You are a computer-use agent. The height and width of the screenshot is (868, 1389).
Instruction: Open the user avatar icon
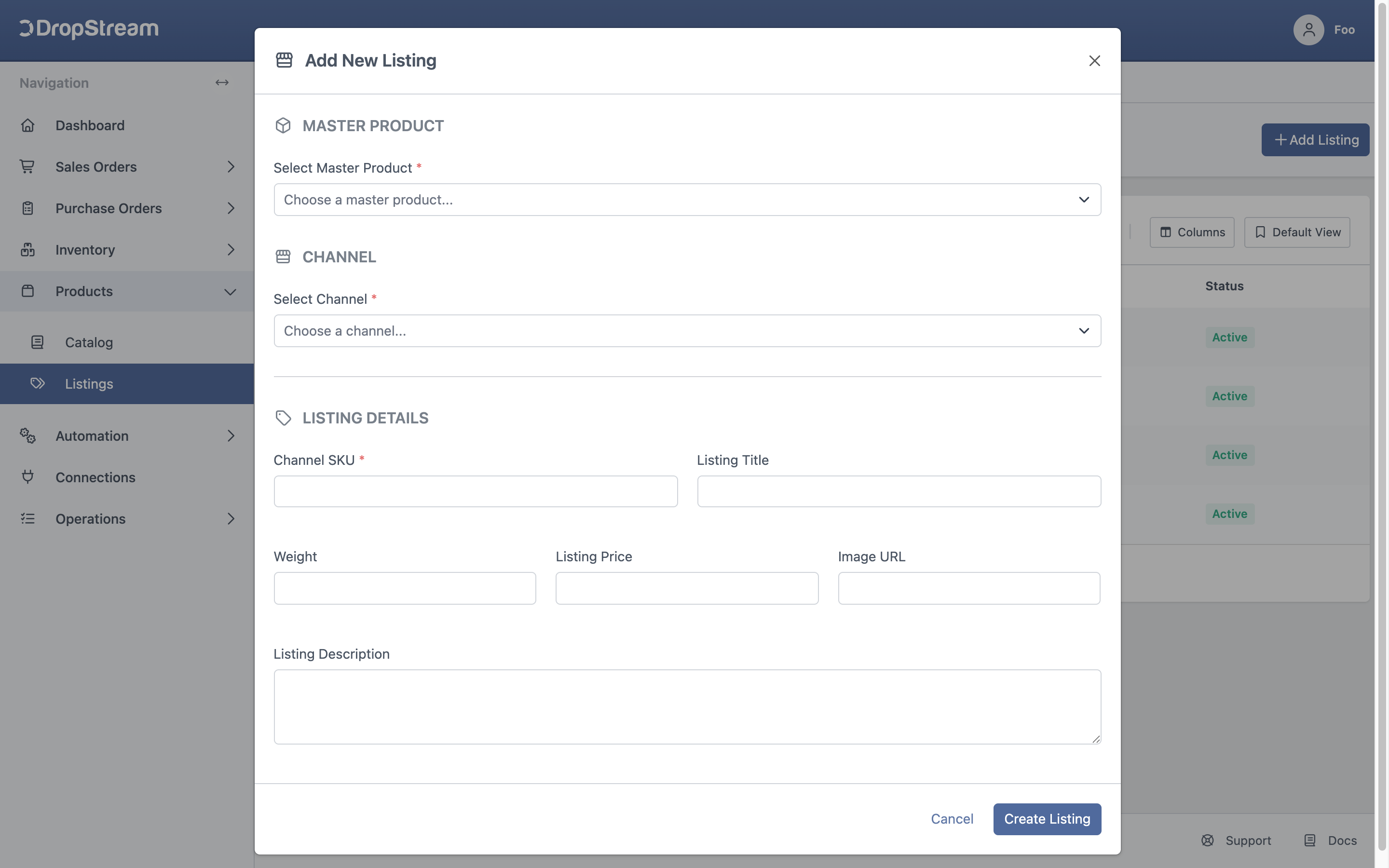click(1308, 29)
